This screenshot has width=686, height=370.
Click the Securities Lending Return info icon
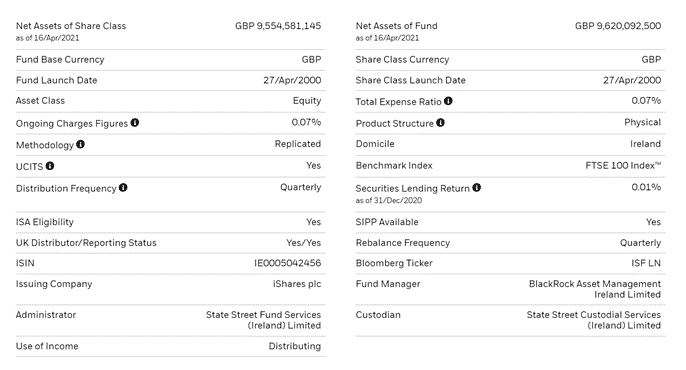476,188
